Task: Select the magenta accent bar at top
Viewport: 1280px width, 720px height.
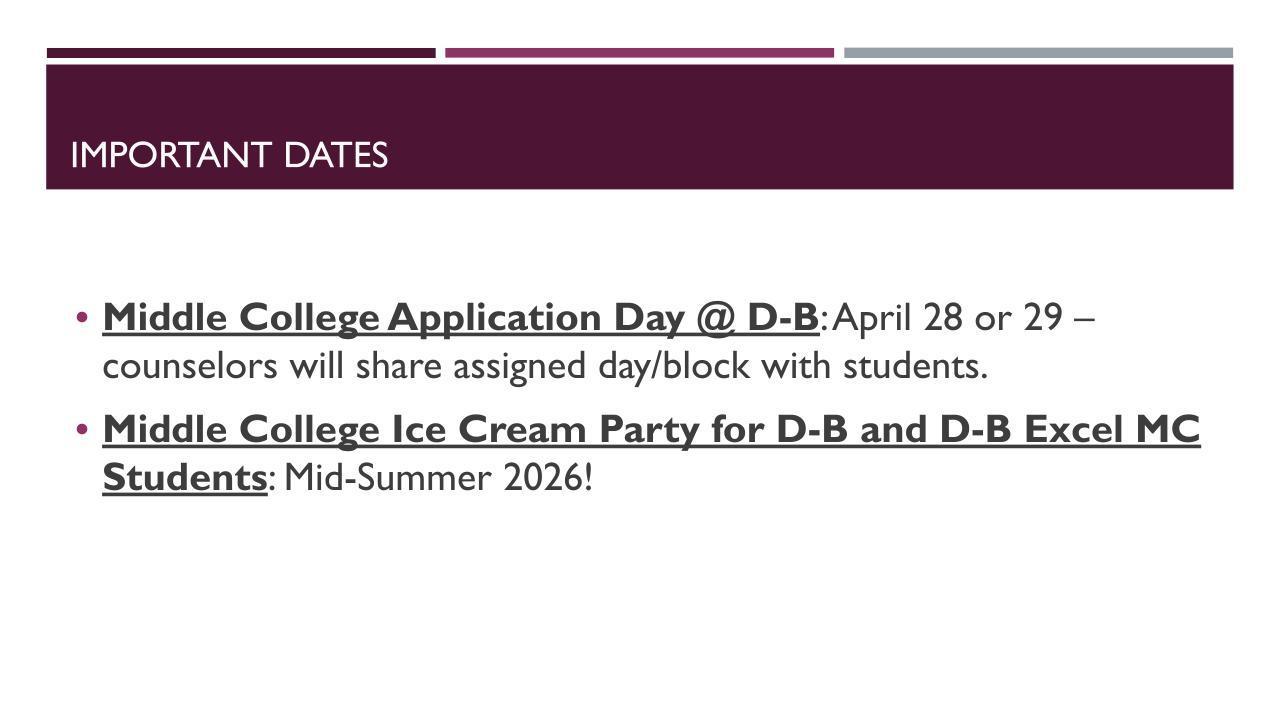Action: pos(639,53)
